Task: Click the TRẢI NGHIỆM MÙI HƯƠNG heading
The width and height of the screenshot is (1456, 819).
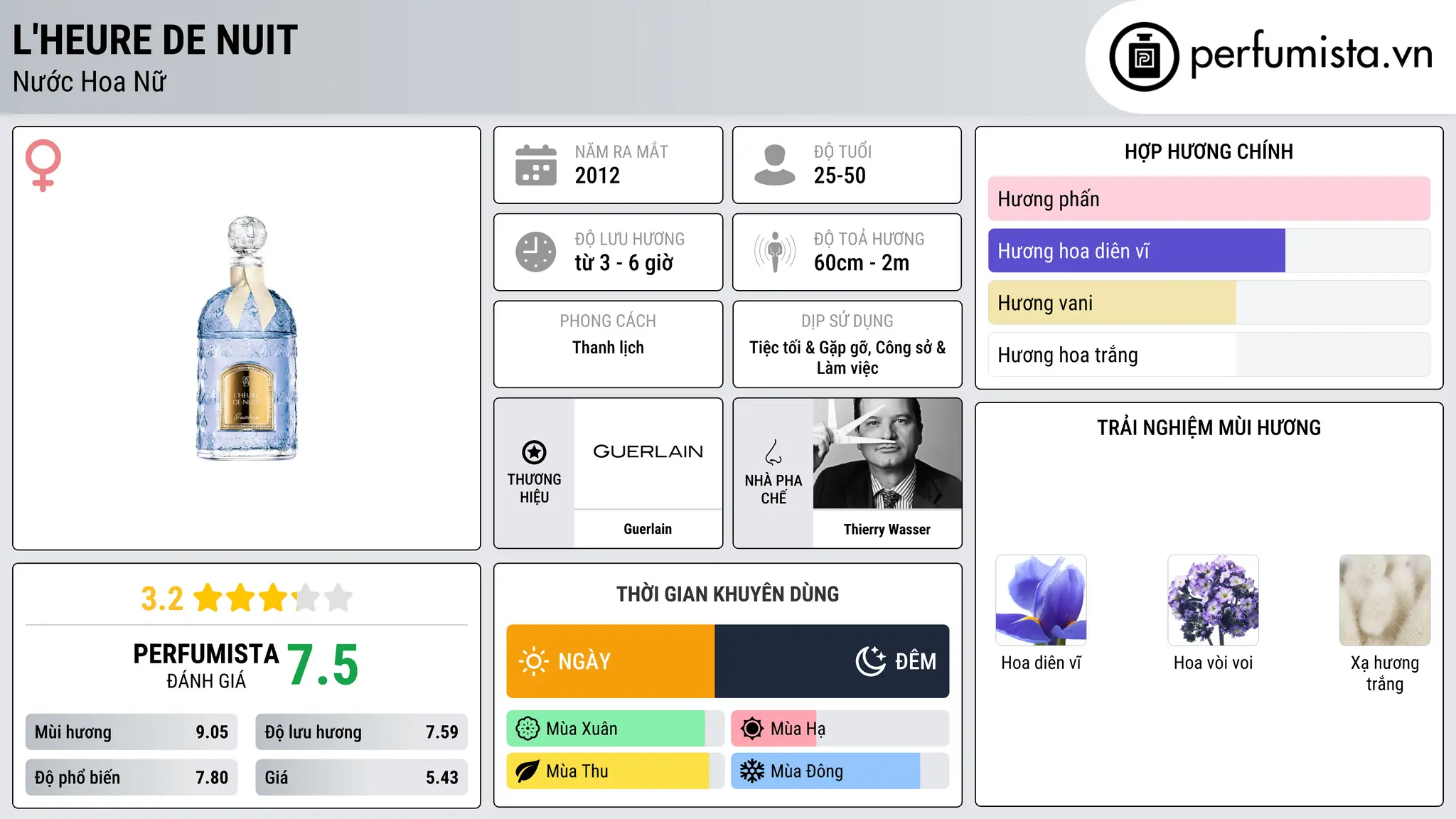Action: [x=1209, y=427]
